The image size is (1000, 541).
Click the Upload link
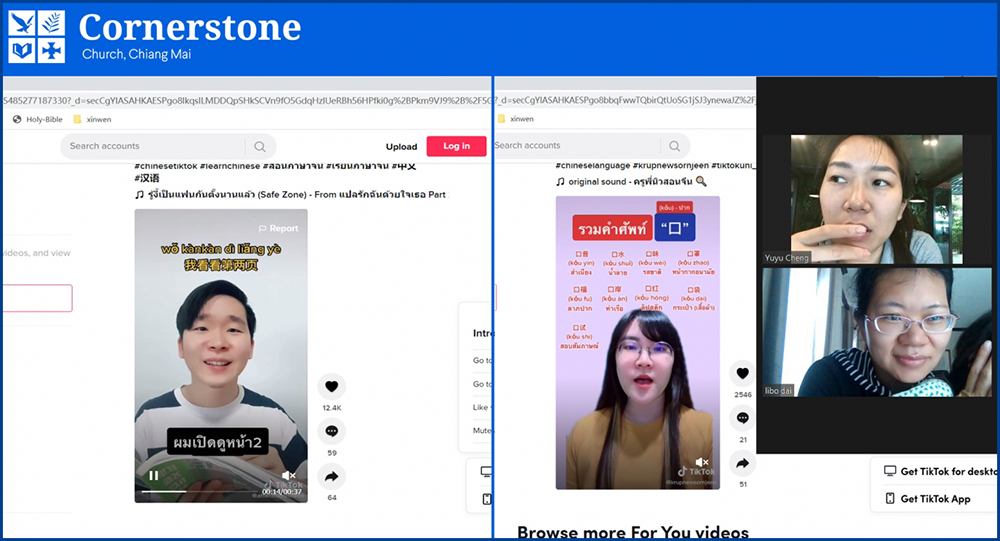click(x=401, y=147)
